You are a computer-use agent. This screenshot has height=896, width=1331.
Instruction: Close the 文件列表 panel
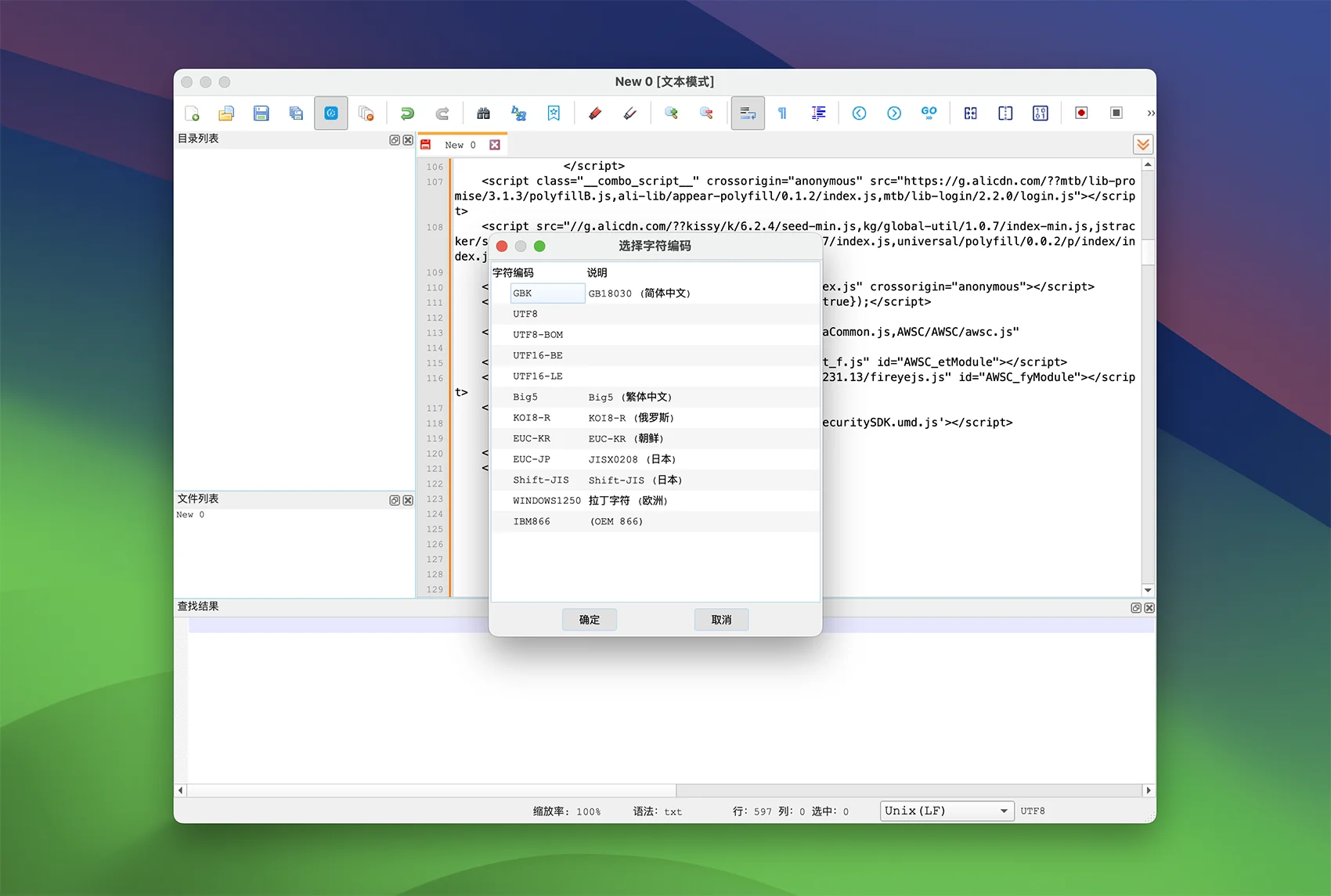point(408,500)
